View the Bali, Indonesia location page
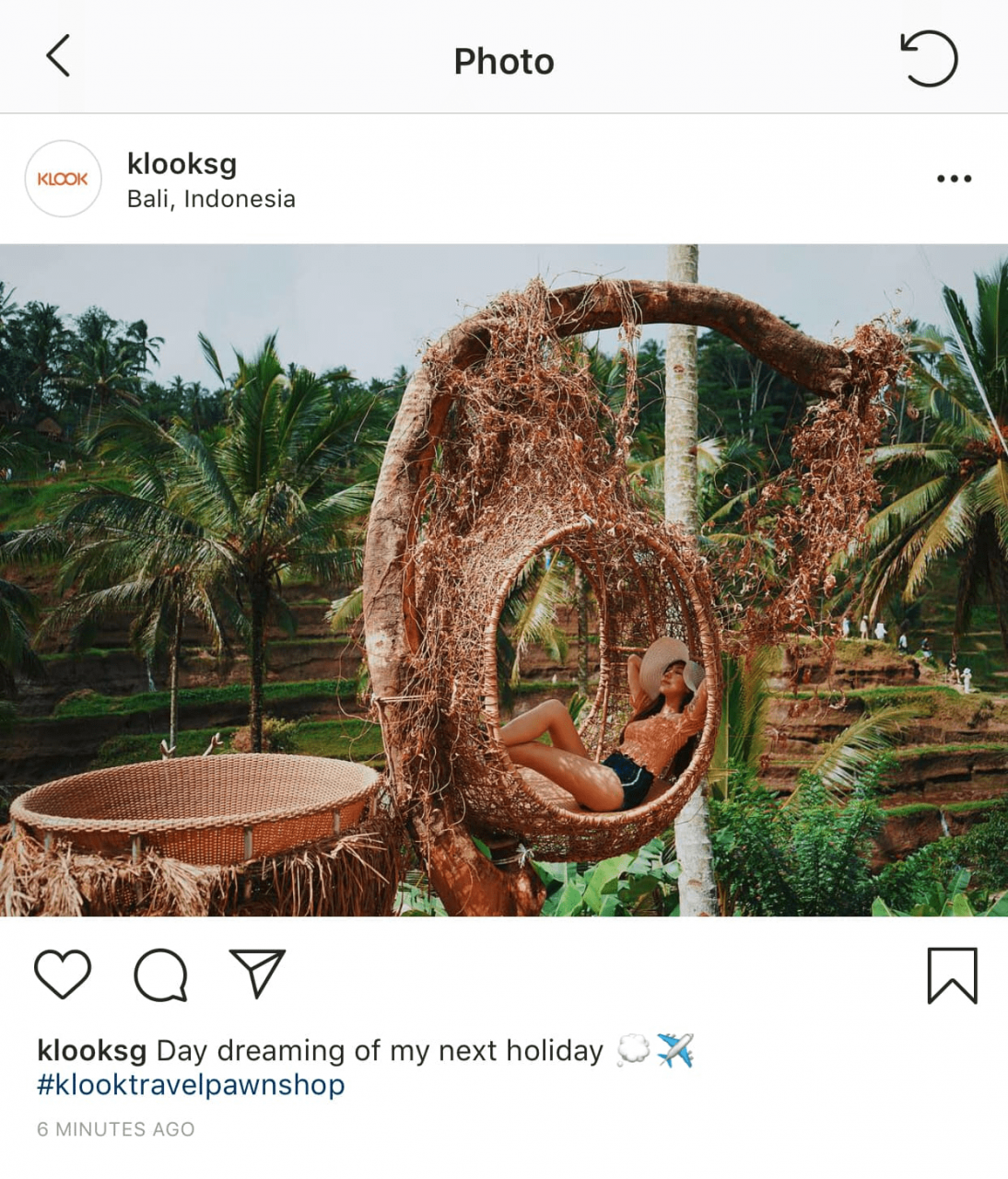 click(x=211, y=199)
